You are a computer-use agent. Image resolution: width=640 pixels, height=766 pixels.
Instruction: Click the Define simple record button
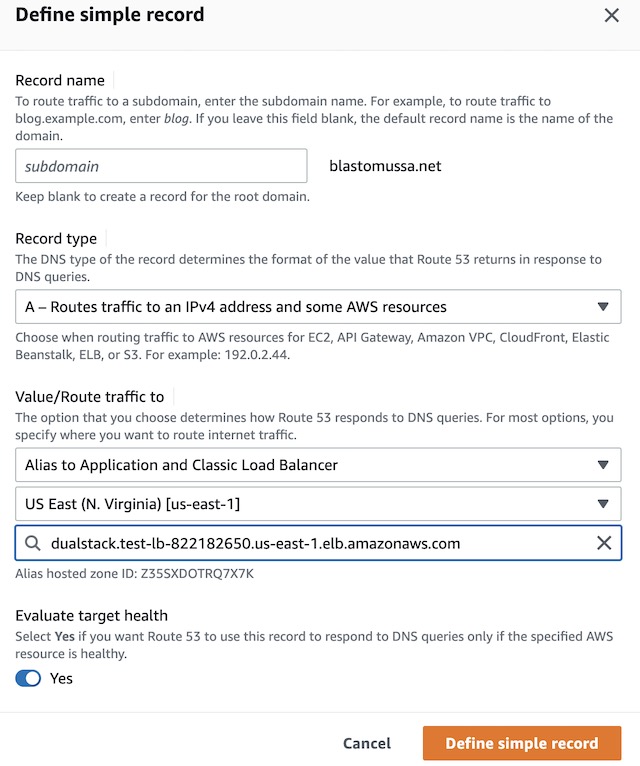tap(521, 743)
